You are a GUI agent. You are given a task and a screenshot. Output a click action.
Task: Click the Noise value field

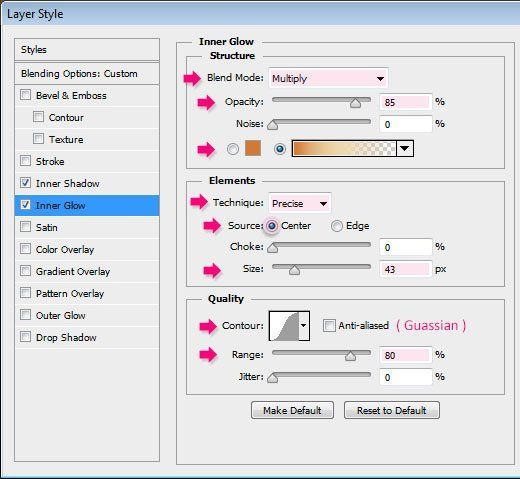406,124
